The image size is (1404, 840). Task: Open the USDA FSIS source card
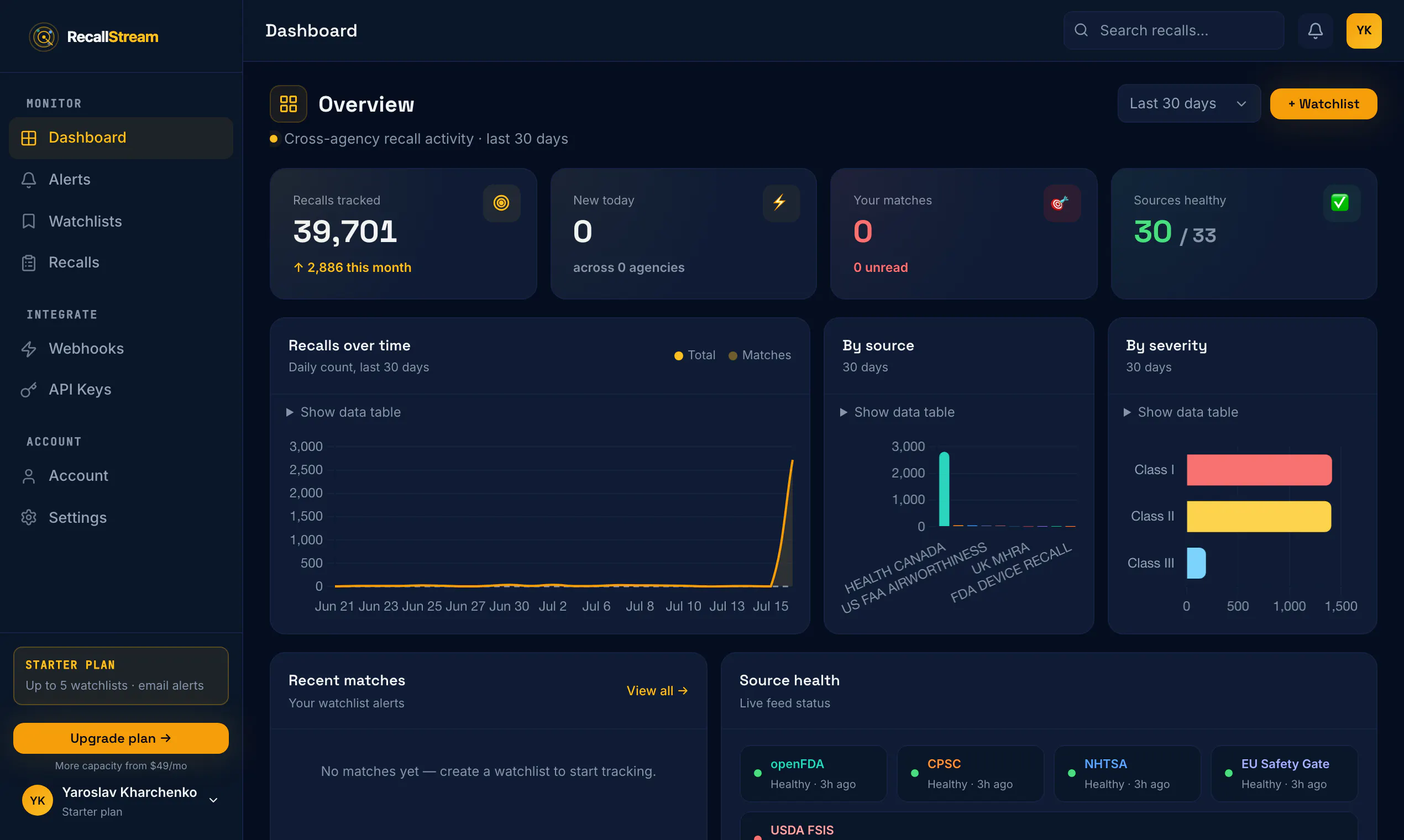click(1049, 826)
